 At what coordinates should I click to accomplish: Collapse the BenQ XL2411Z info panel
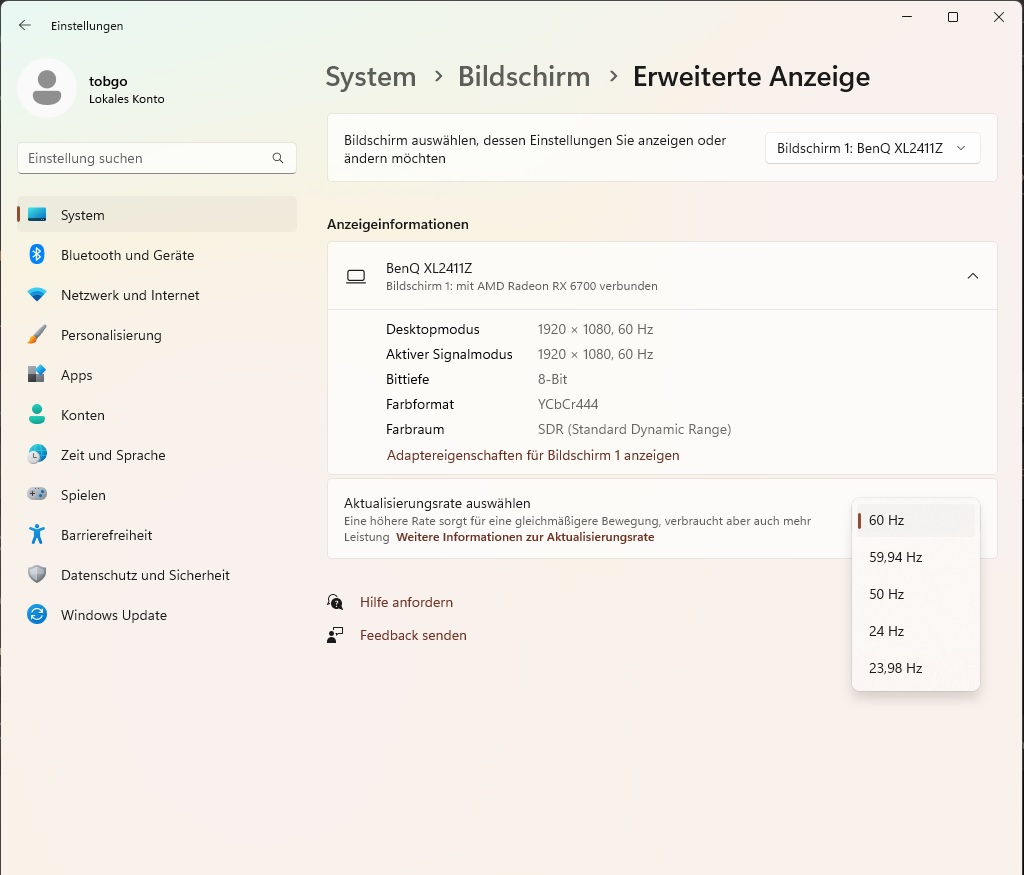click(x=972, y=276)
